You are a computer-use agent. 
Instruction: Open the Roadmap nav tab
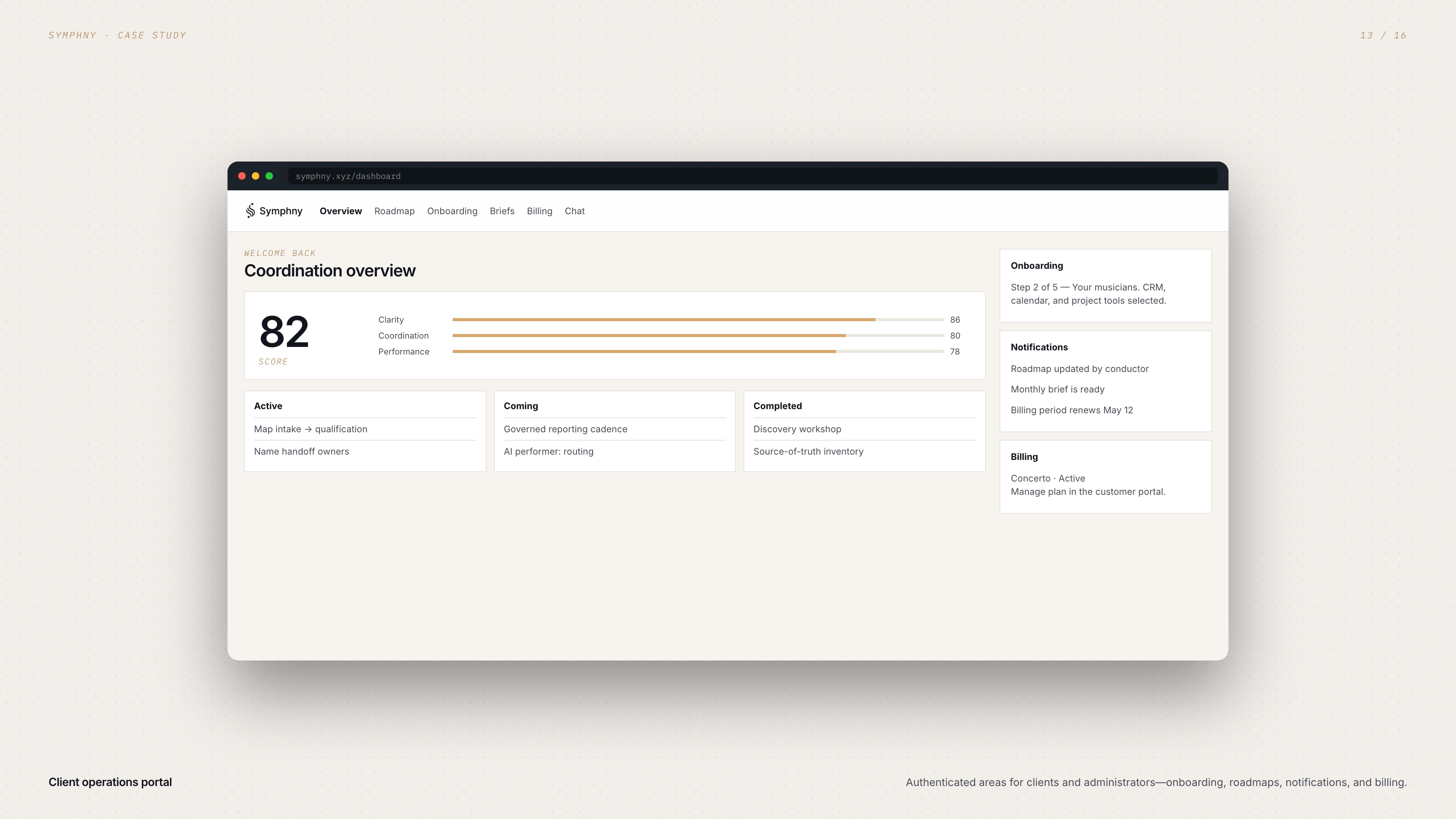[394, 211]
